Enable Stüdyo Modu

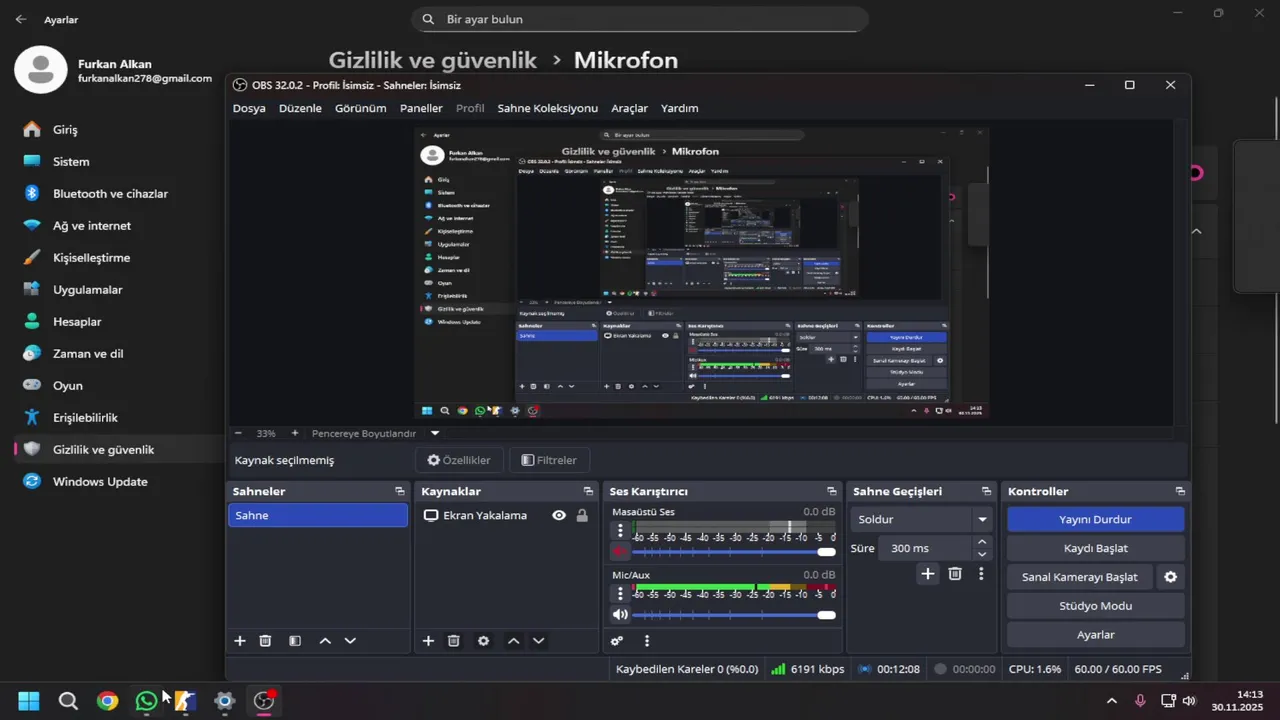click(1095, 606)
